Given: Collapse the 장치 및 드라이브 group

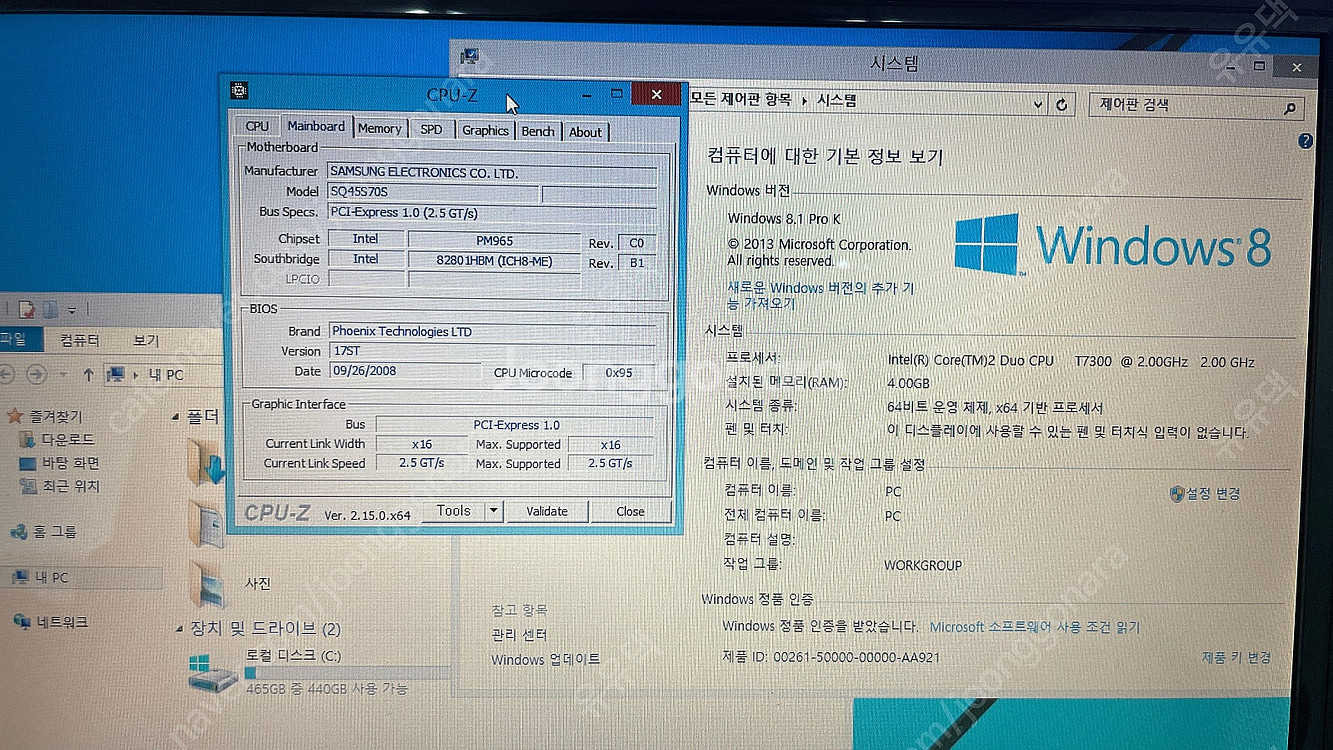Looking at the screenshot, I should point(178,629).
